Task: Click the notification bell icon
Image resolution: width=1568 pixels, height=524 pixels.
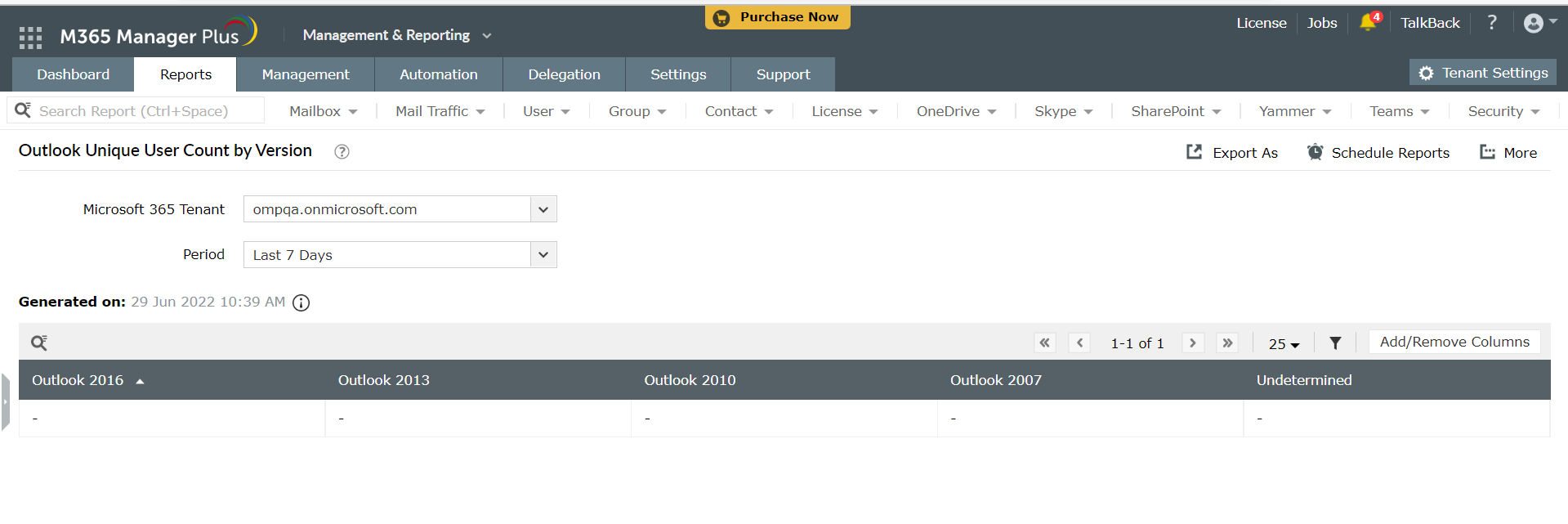Action: coord(1369,22)
